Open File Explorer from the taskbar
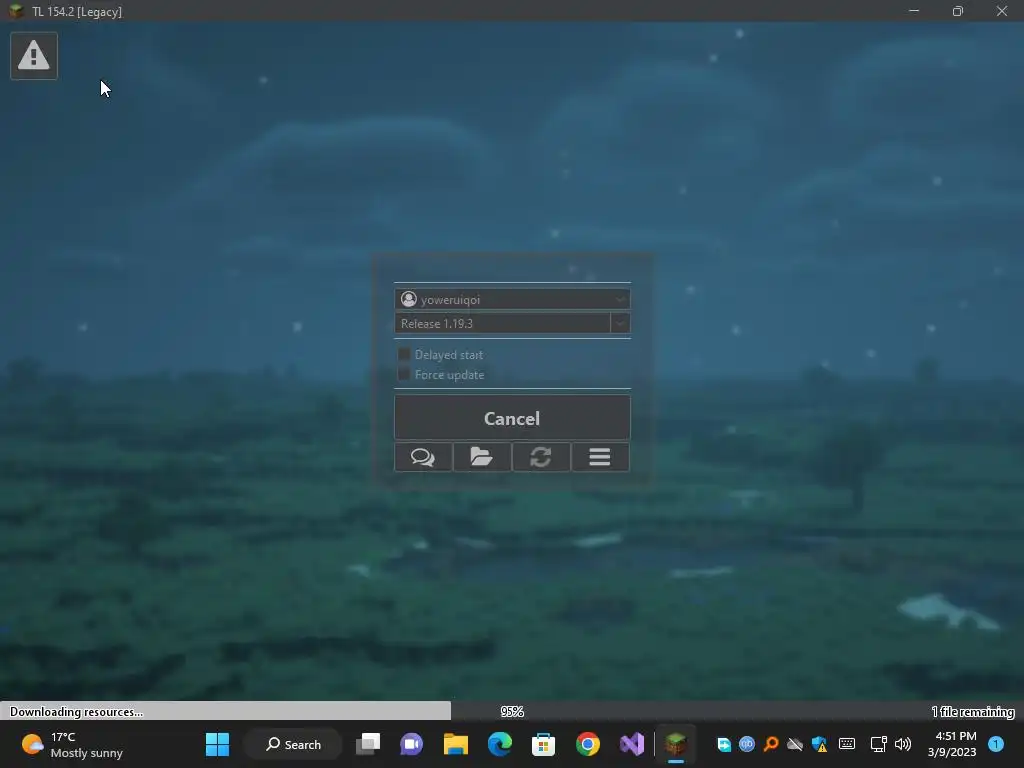This screenshot has height=768, width=1024. [456, 744]
